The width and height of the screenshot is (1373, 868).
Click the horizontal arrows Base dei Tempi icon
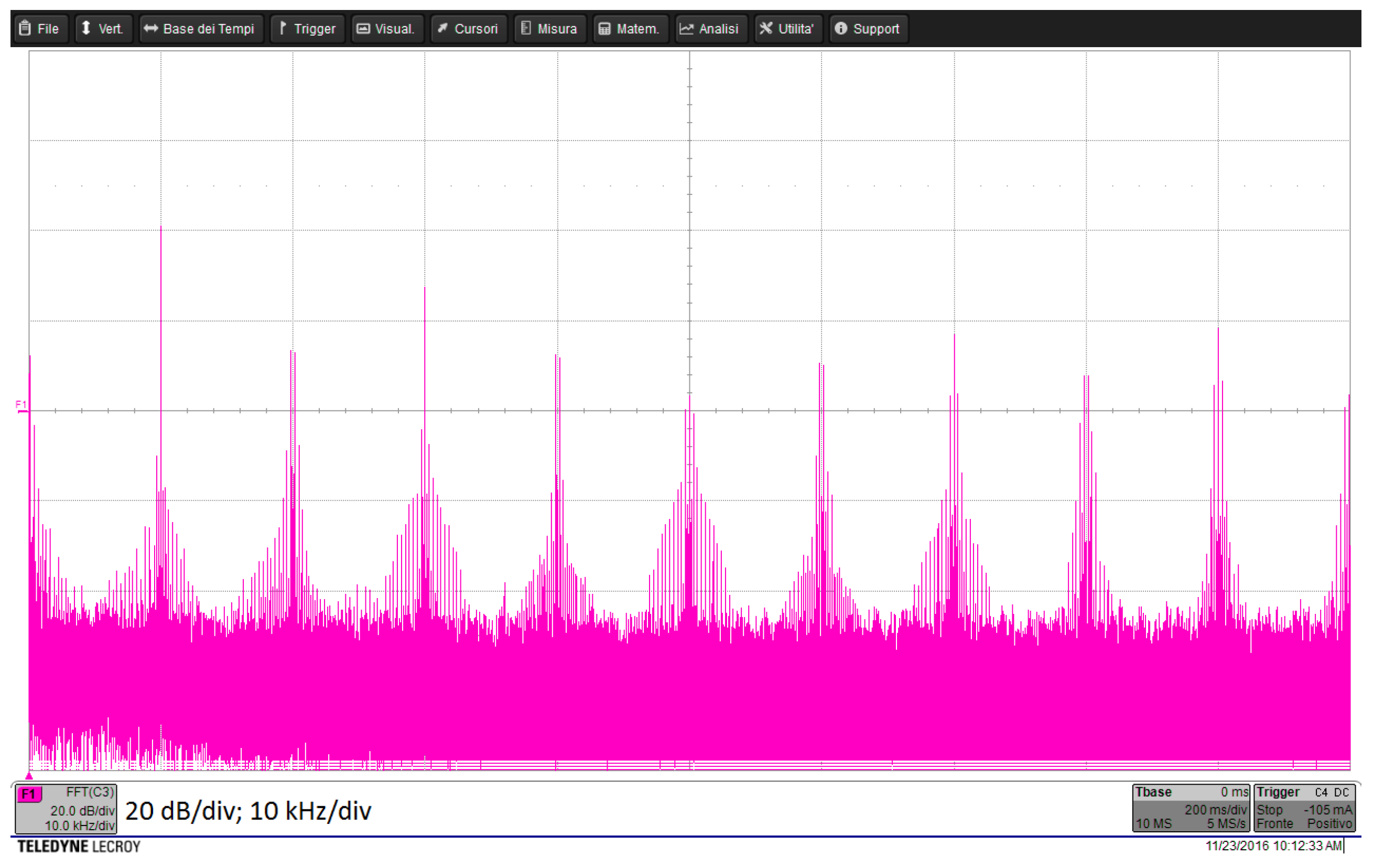tap(150, 28)
